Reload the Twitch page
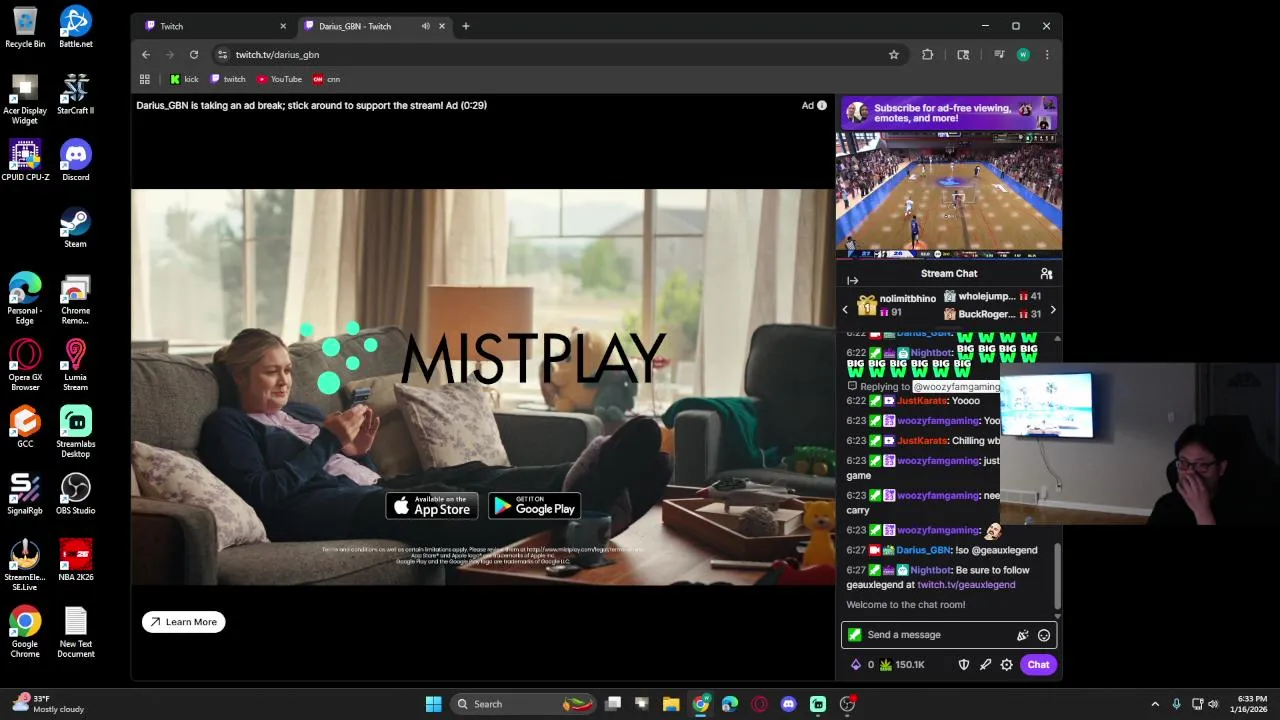The height and width of the screenshot is (720, 1280). coord(194,55)
